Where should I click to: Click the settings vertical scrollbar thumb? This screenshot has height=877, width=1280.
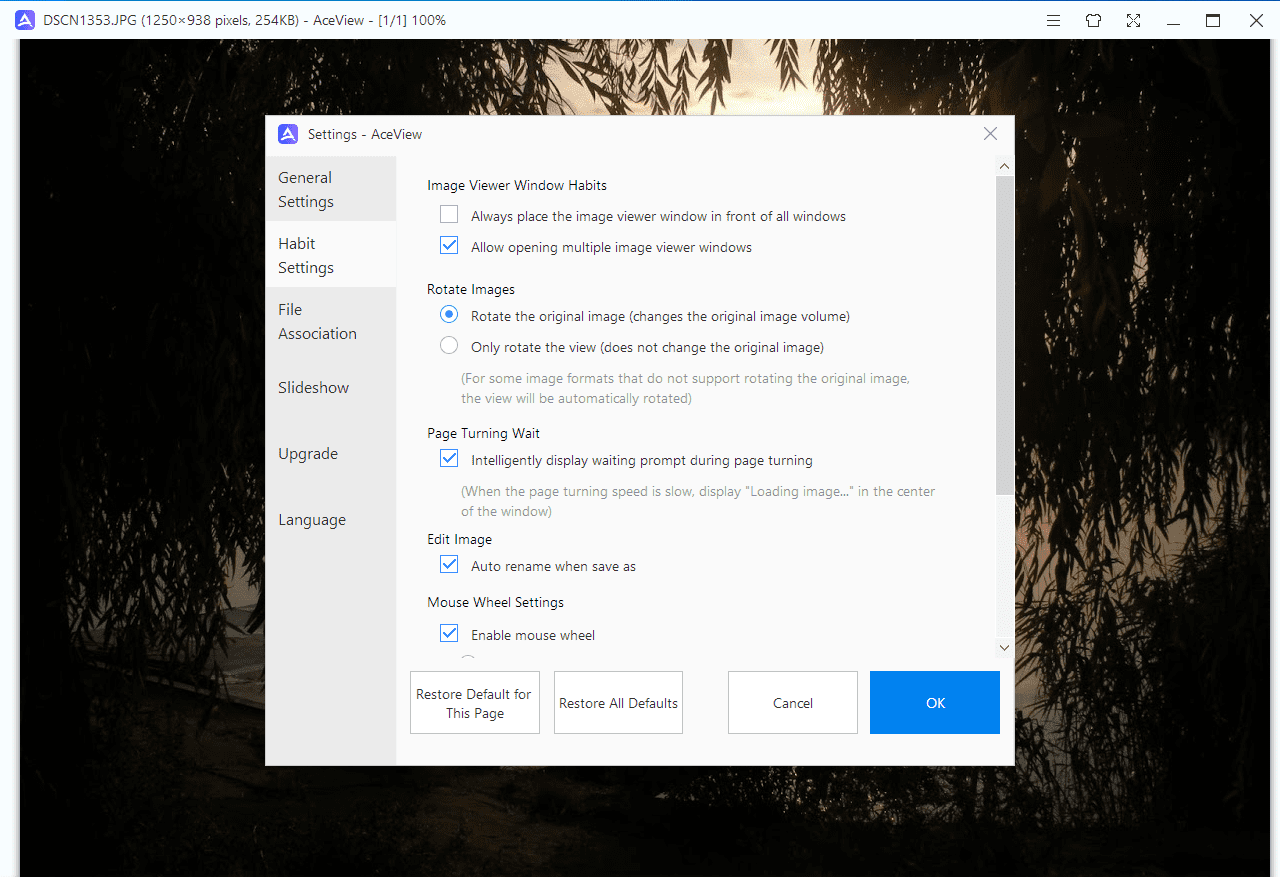point(1005,335)
